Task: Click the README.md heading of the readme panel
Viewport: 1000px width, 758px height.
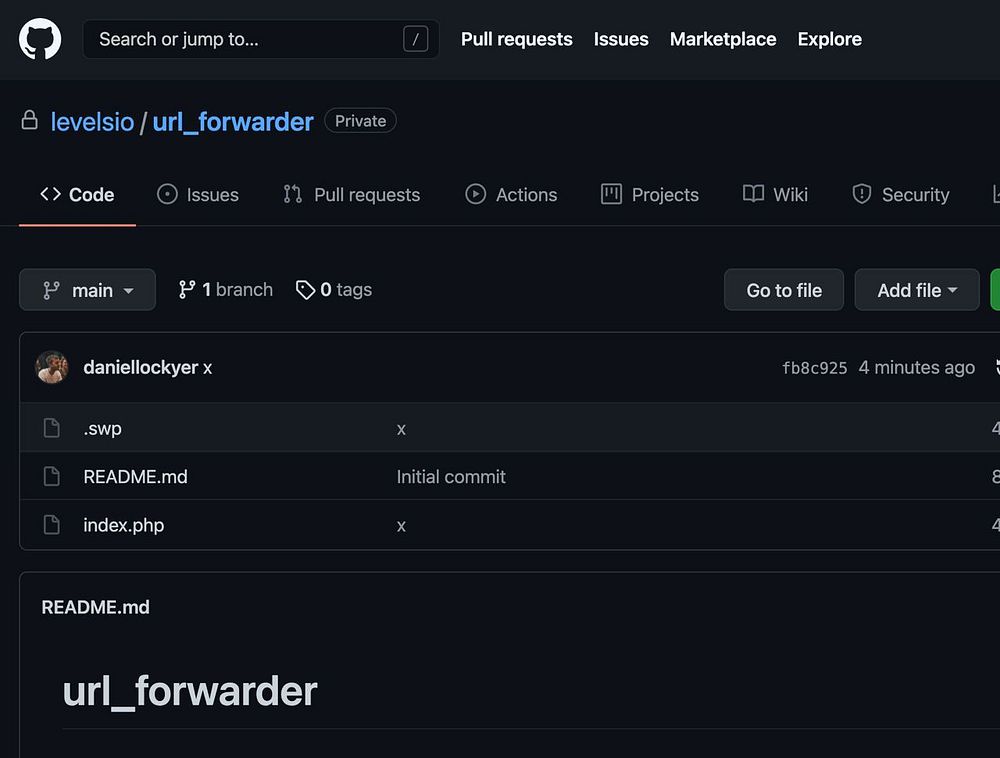Action: tap(96, 607)
